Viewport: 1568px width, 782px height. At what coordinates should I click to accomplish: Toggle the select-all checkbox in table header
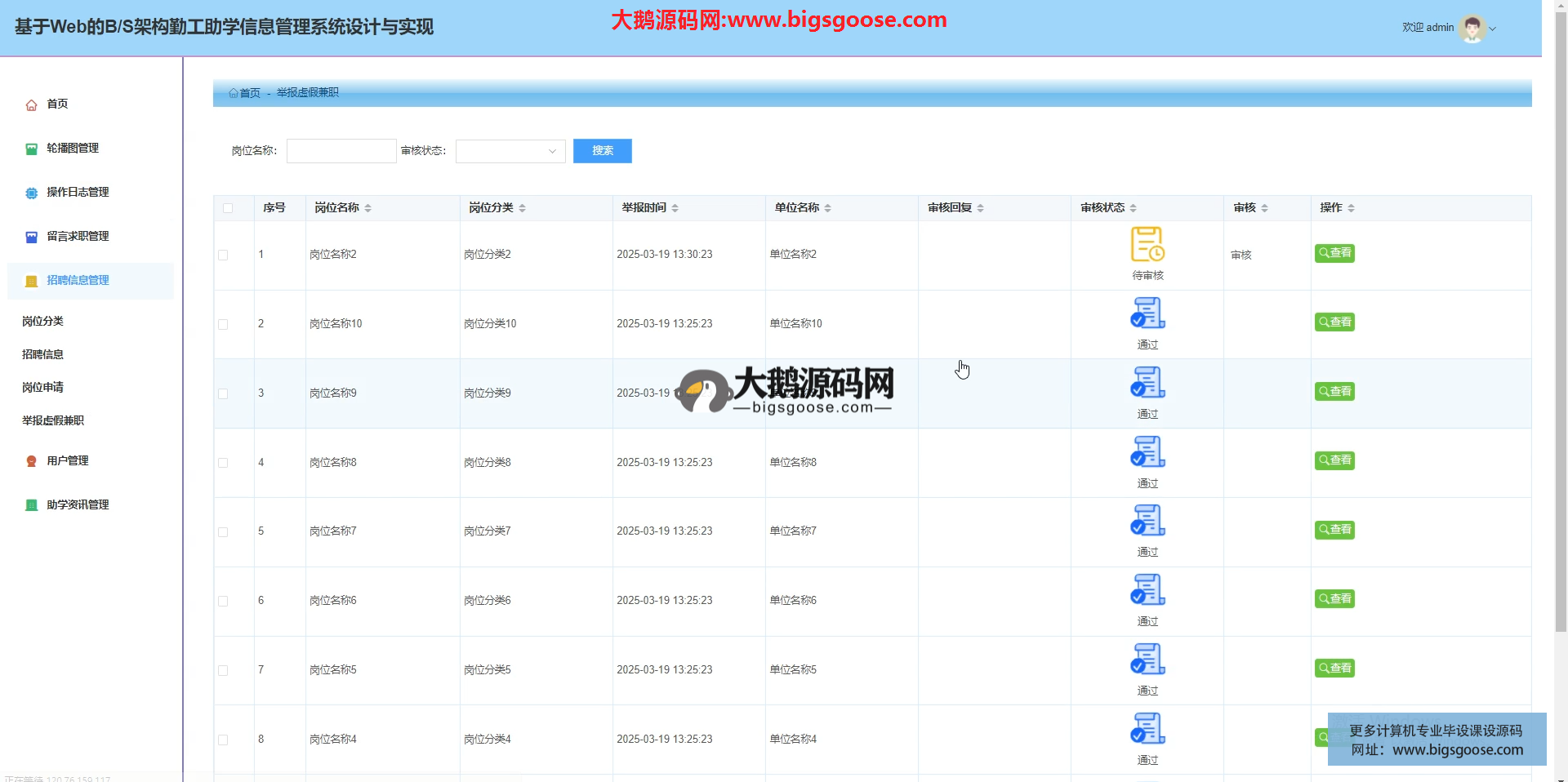tap(228, 208)
